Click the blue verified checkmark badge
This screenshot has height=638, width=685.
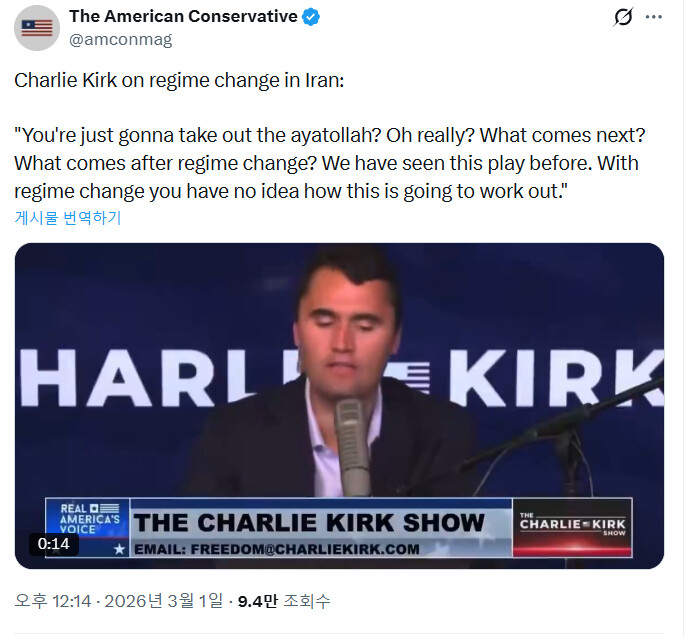311,17
